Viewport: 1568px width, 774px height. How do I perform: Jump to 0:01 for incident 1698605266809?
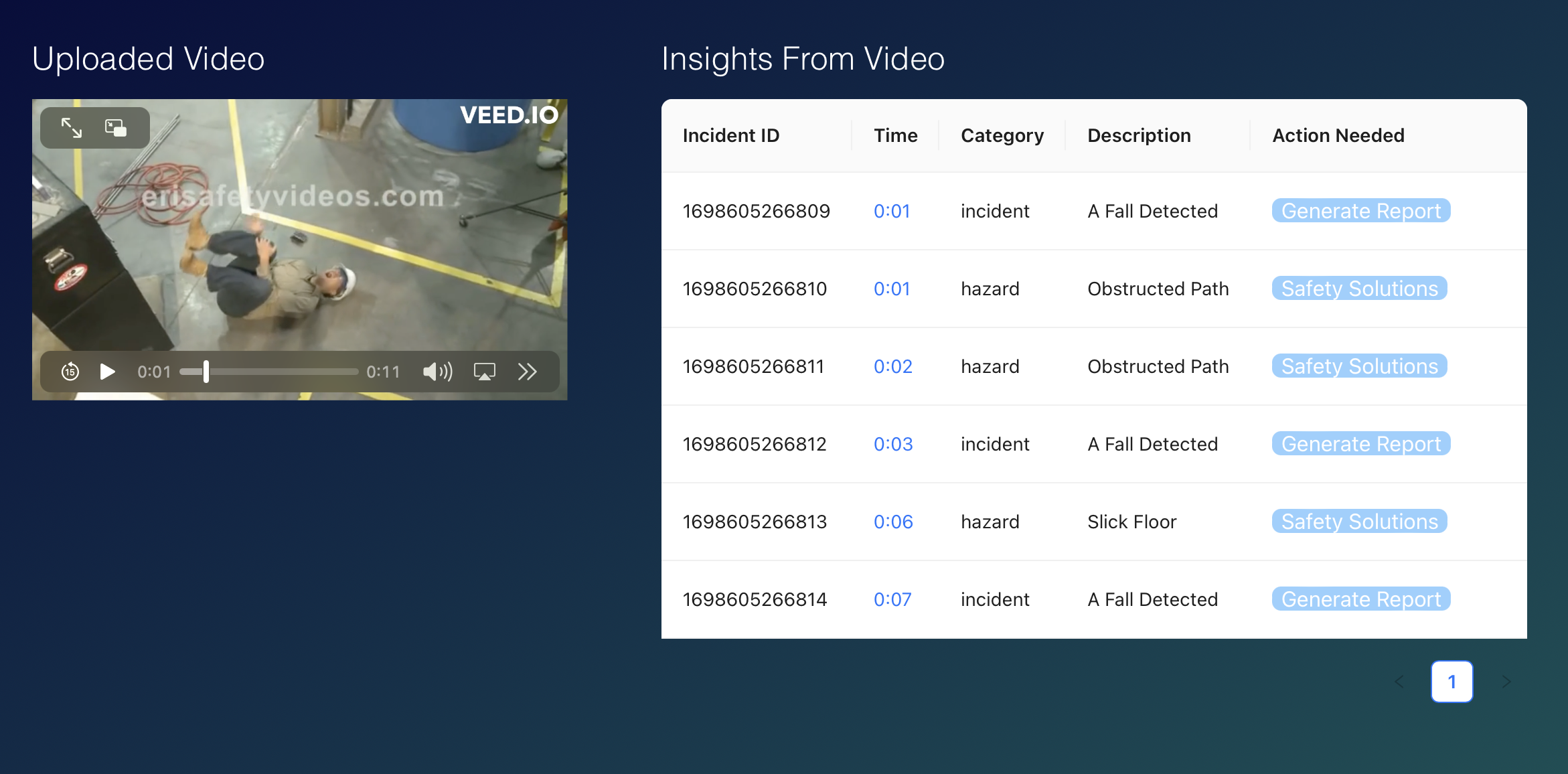coord(892,211)
